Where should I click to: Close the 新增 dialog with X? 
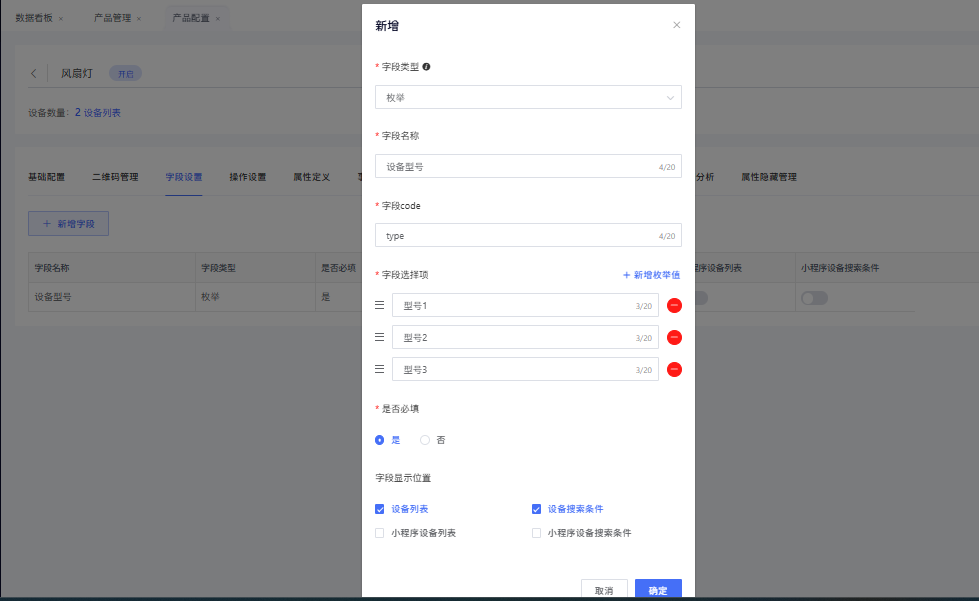pos(676,25)
